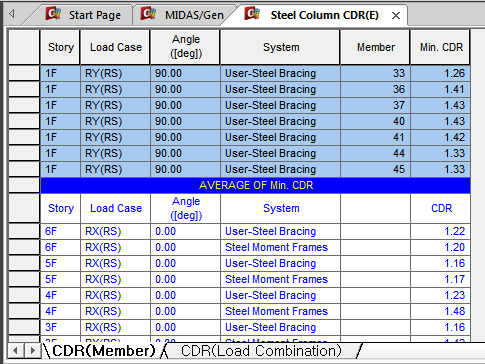485x364 pixels.
Task: Select 6F Steel Moment Frames system cell
Action: coord(281,247)
